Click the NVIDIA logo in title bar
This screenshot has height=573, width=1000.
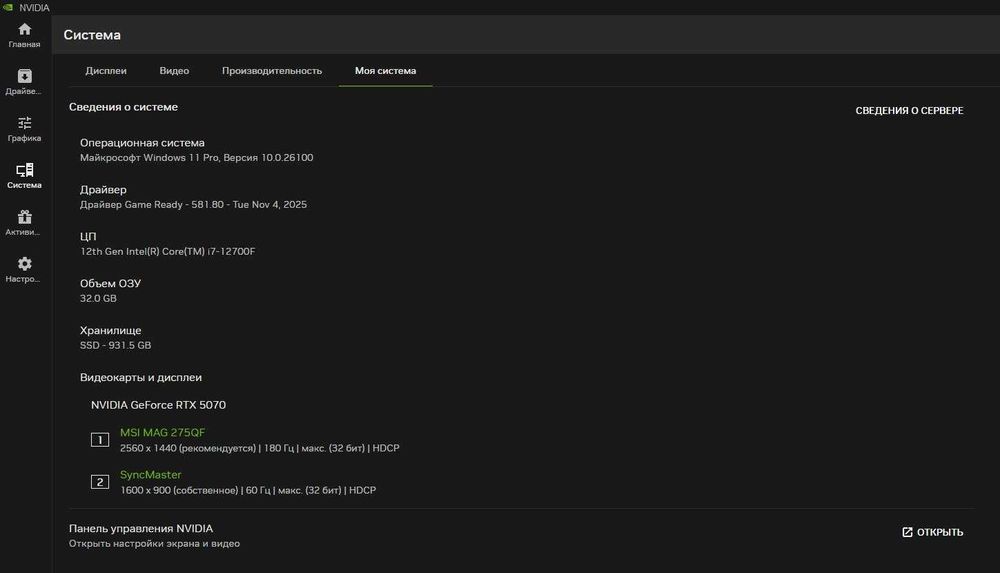click(x=8, y=8)
